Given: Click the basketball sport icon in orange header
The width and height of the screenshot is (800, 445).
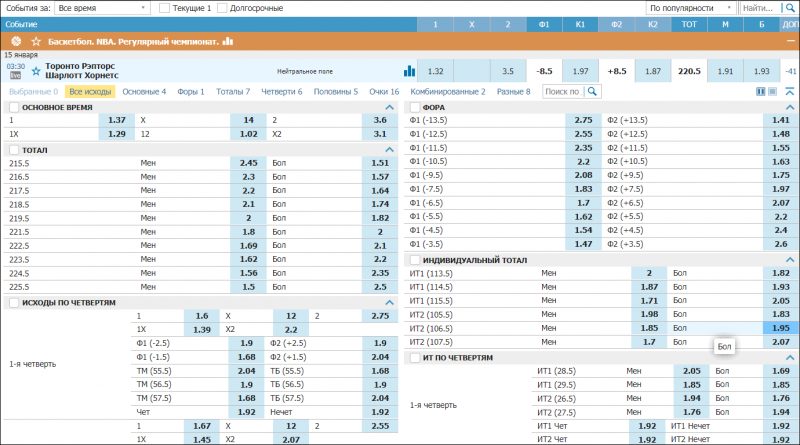Looking at the screenshot, I should [16, 41].
